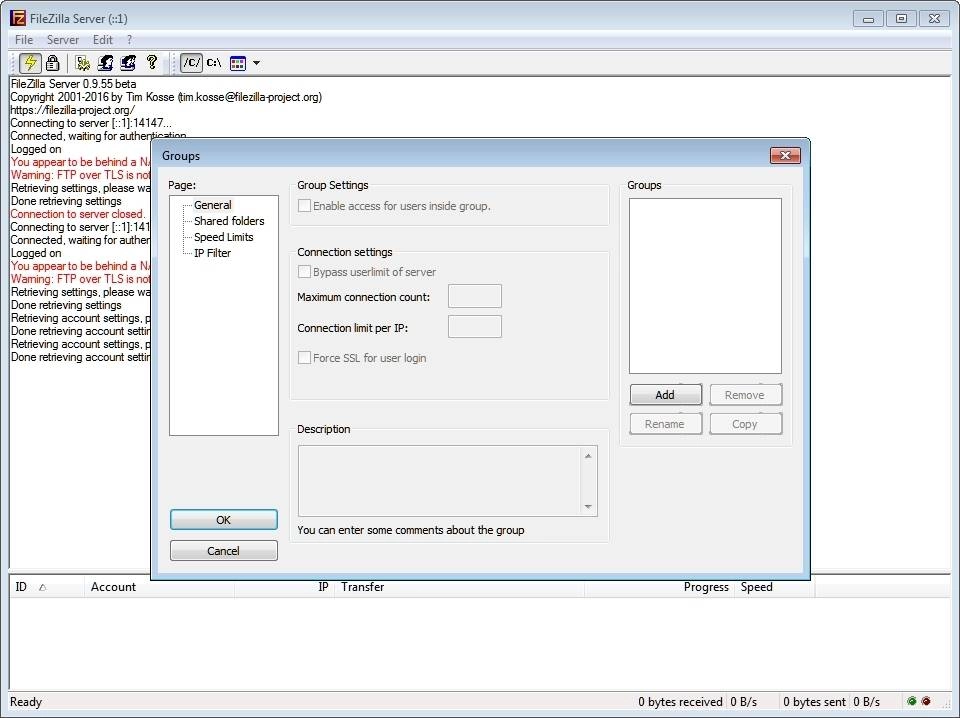The height and width of the screenshot is (718, 960).
Task: Click the Speed column header
Action: 774,587
